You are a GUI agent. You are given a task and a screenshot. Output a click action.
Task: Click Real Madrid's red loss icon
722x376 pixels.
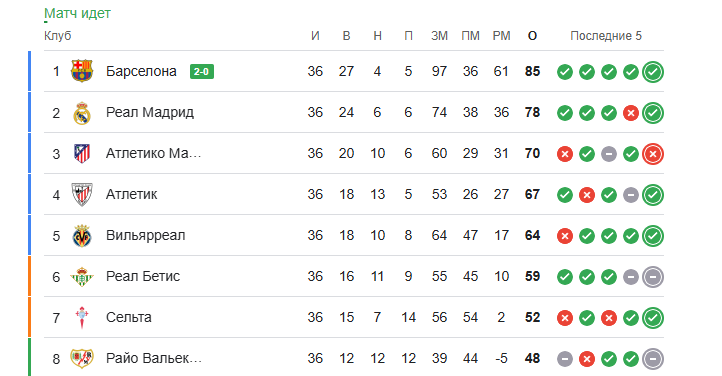(631, 113)
